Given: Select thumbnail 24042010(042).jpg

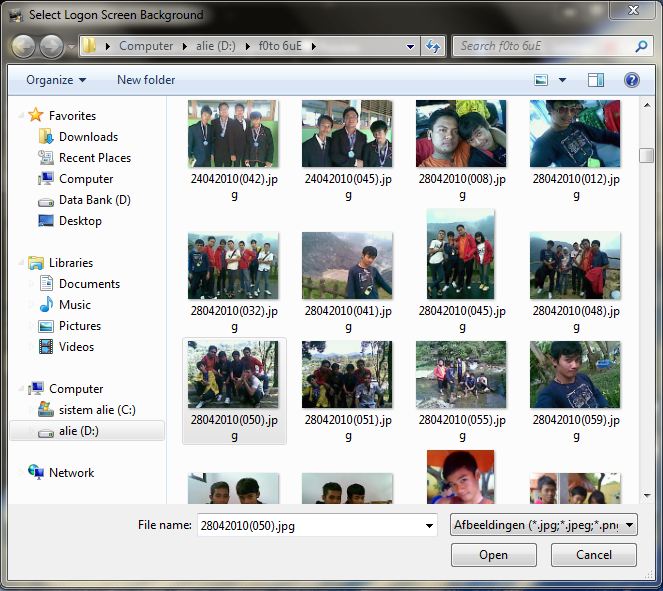Looking at the screenshot, I should coord(233,134).
